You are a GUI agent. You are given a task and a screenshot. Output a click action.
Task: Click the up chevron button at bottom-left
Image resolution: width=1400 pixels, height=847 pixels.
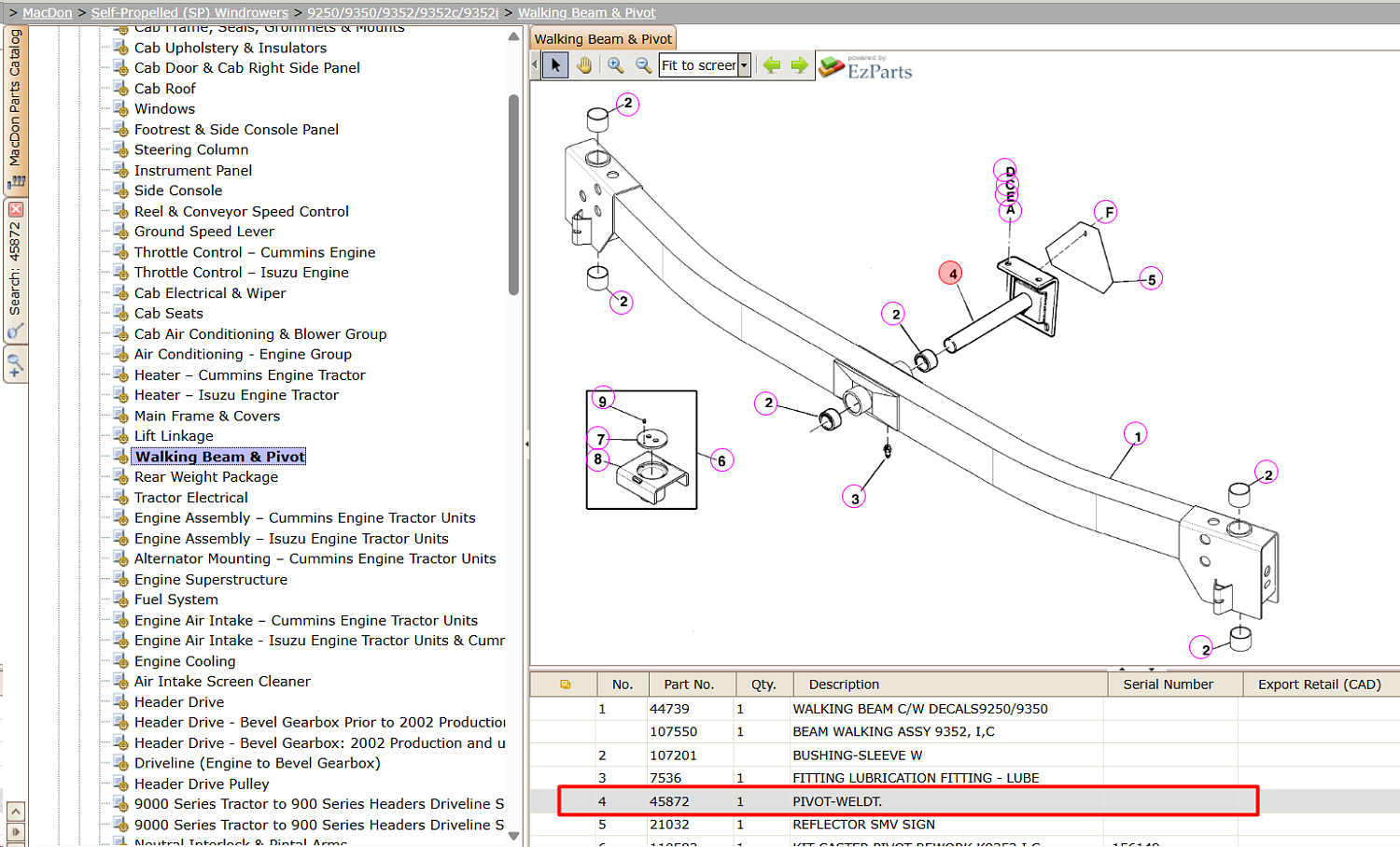tap(16, 811)
